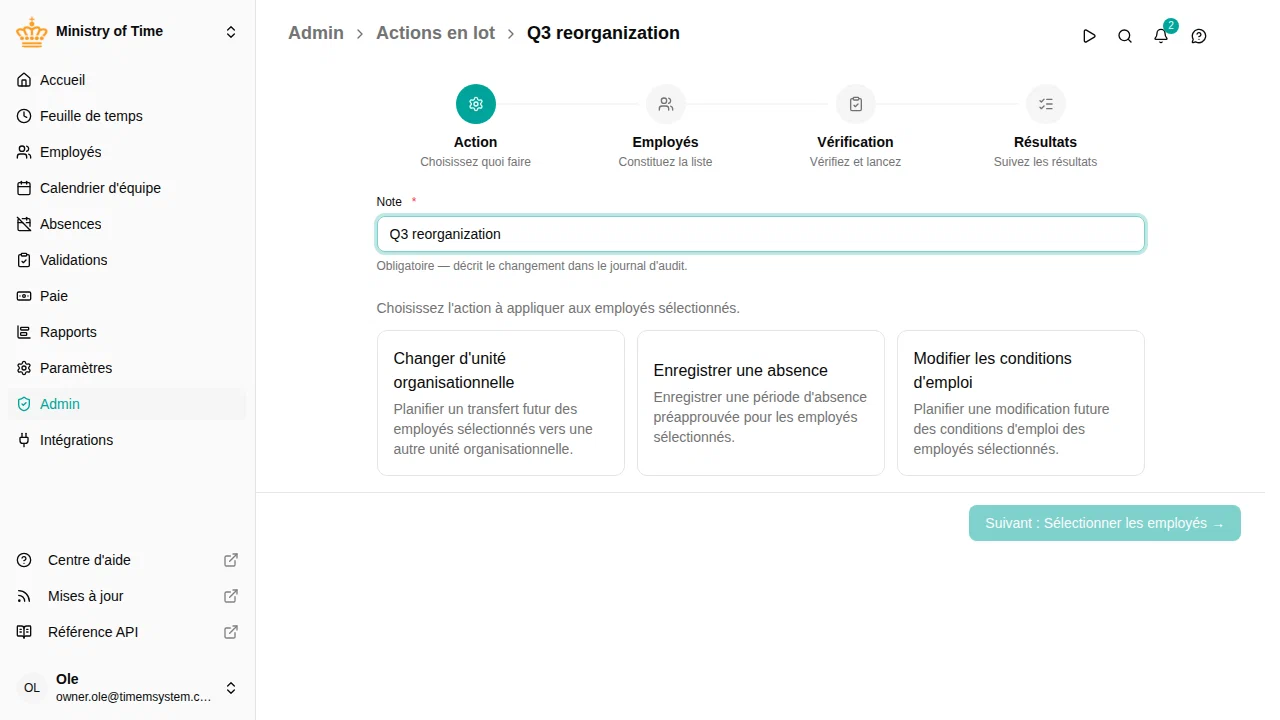
Task: Click the Rapports chart icon
Action: click(x=25, y=332)
